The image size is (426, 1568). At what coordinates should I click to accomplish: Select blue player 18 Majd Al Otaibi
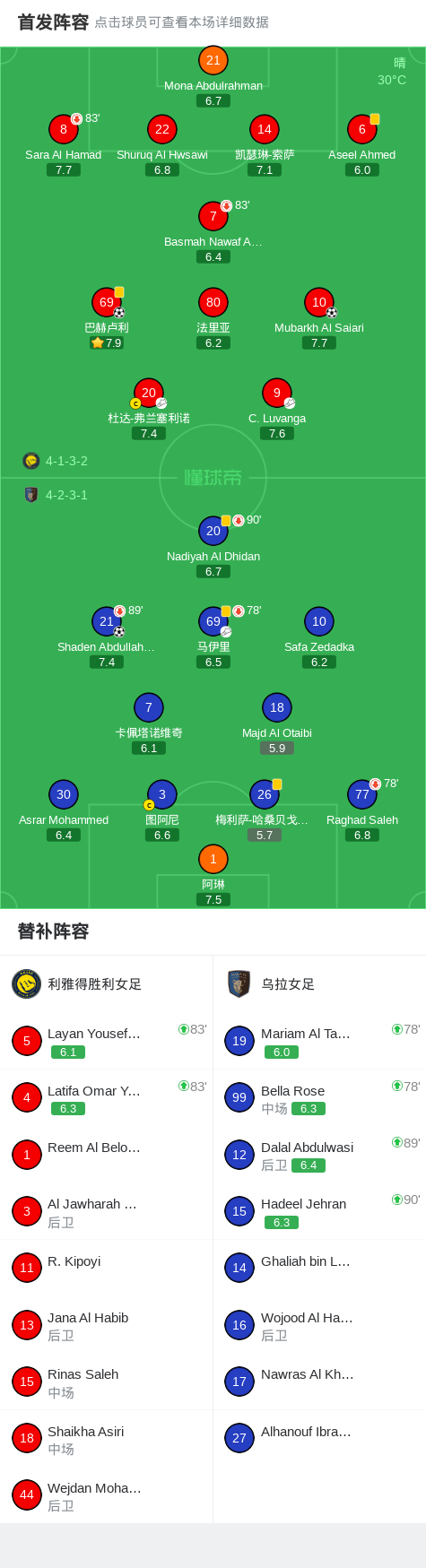pos(277,707)
